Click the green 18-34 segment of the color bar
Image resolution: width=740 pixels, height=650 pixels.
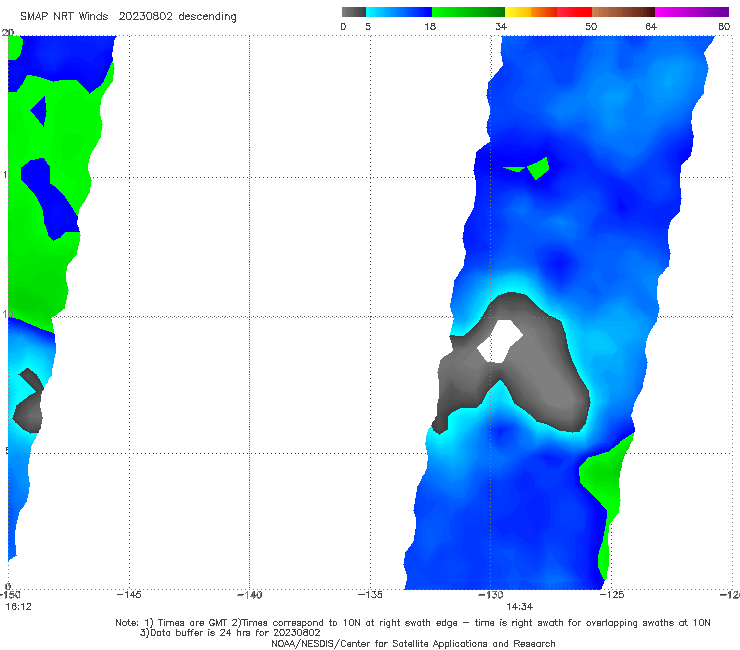[x=468, y=12]
